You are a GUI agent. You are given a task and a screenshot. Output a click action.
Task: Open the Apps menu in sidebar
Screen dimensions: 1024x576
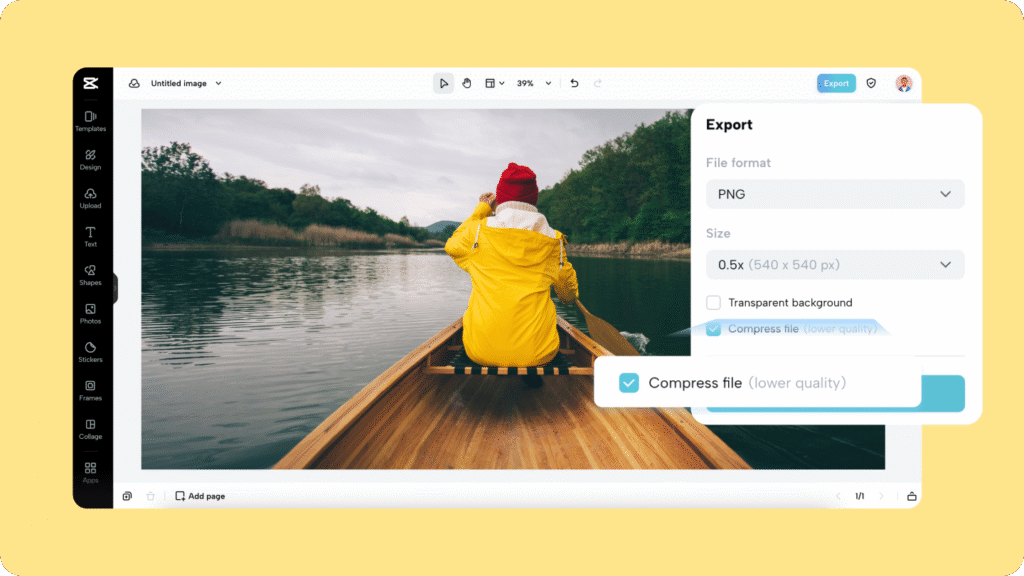click(x=90, y=472)
